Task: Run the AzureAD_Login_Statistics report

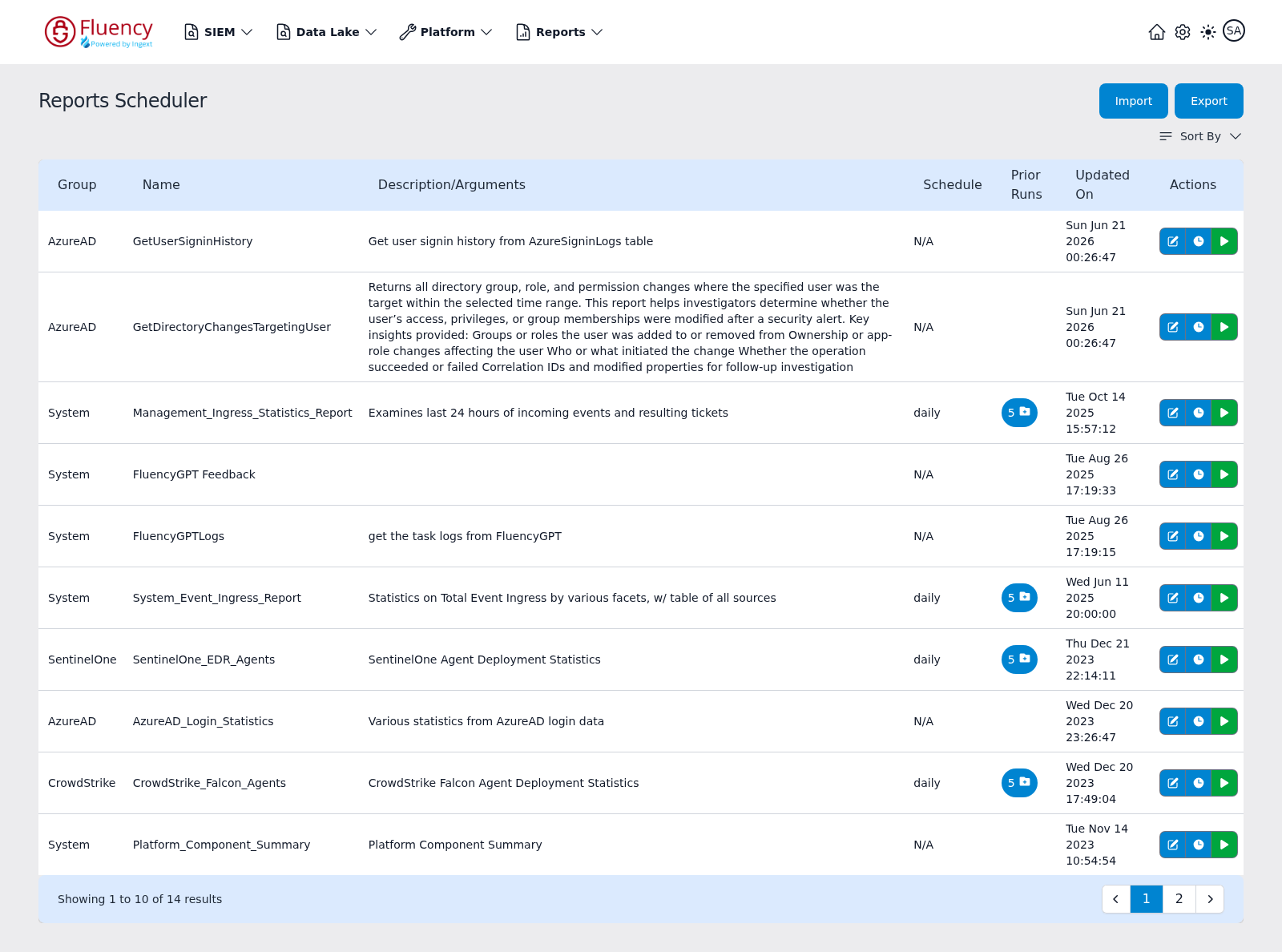Action: point(1224,721)
